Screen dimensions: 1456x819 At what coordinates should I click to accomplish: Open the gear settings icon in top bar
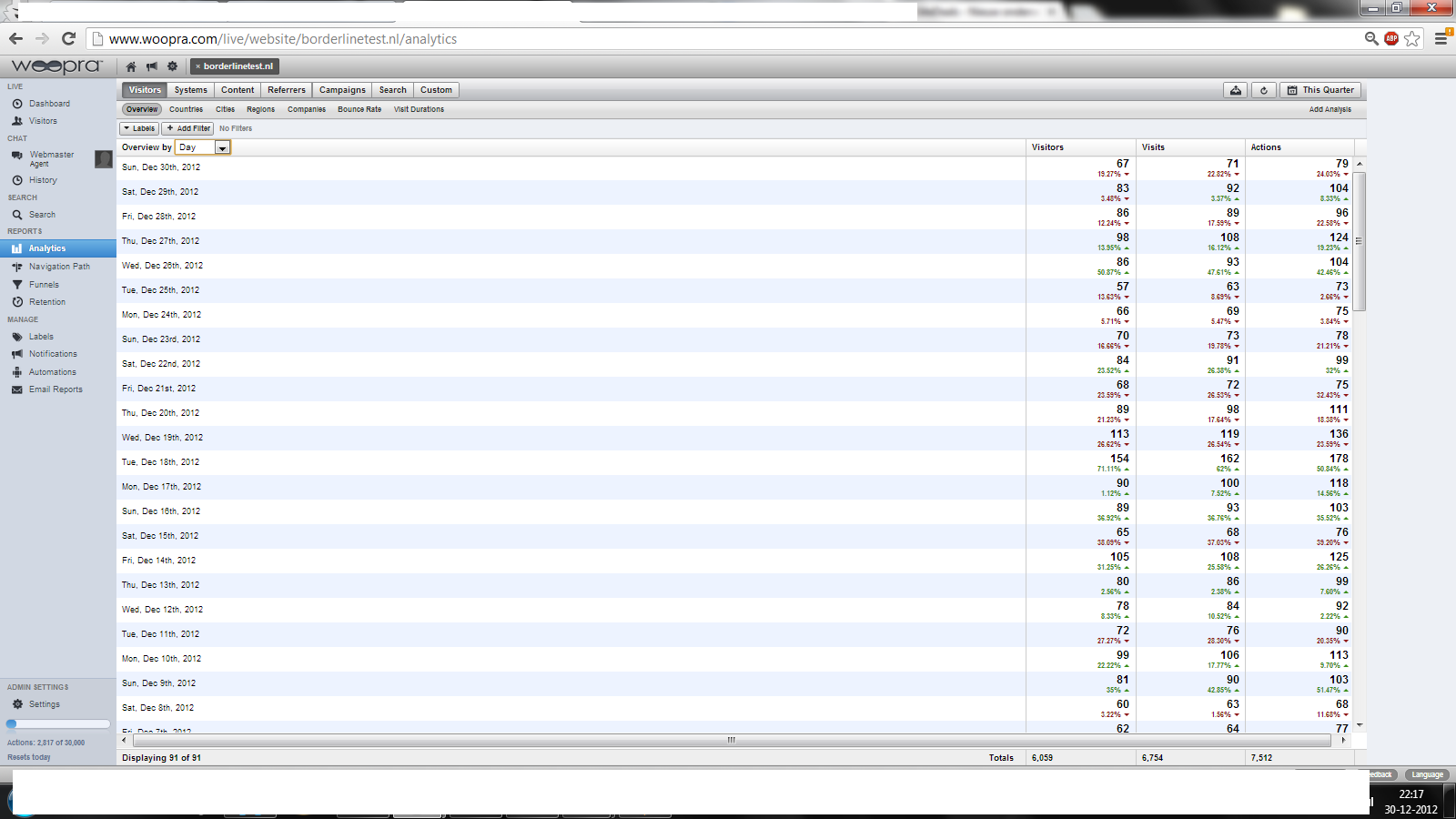point(172,66)
